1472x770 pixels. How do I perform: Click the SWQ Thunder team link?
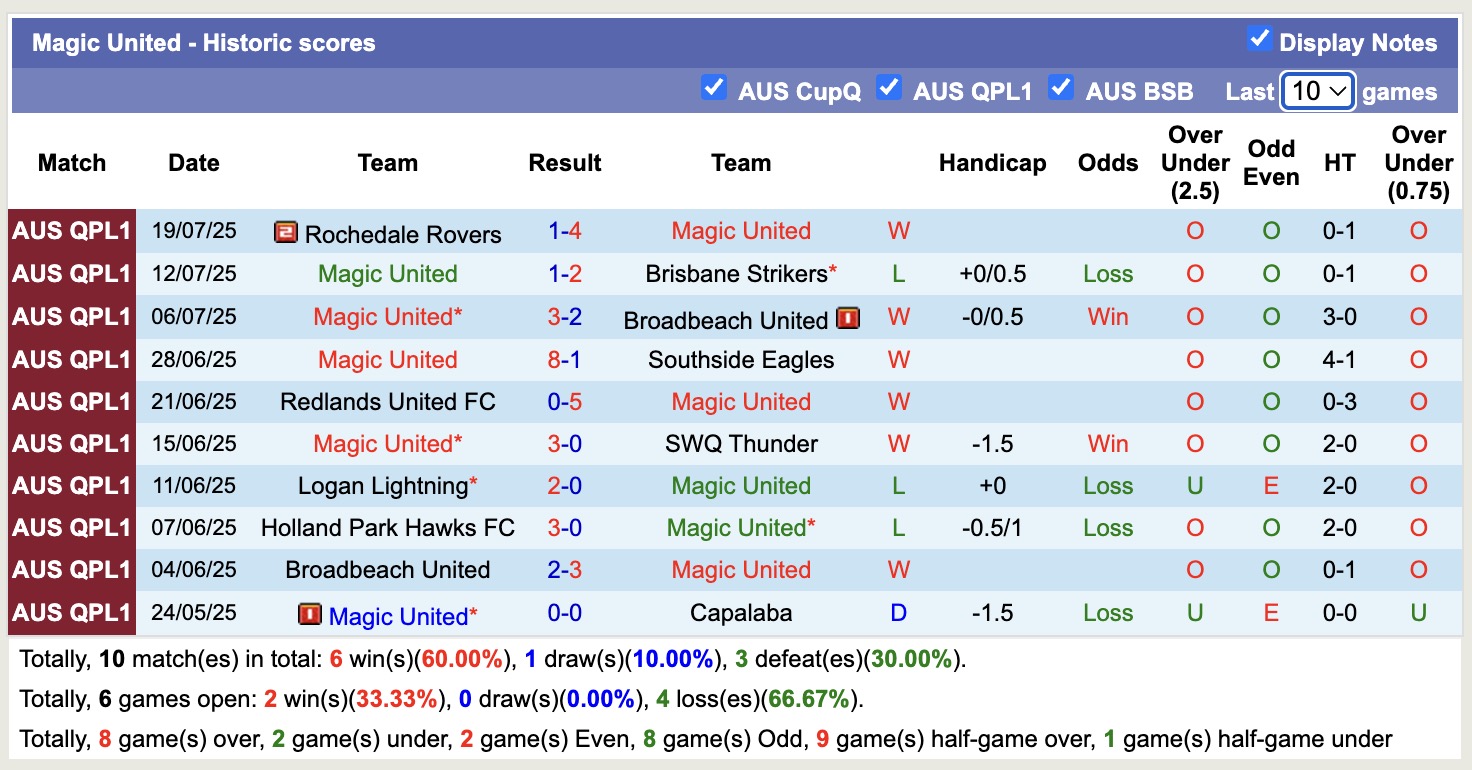tap(741, 444)
